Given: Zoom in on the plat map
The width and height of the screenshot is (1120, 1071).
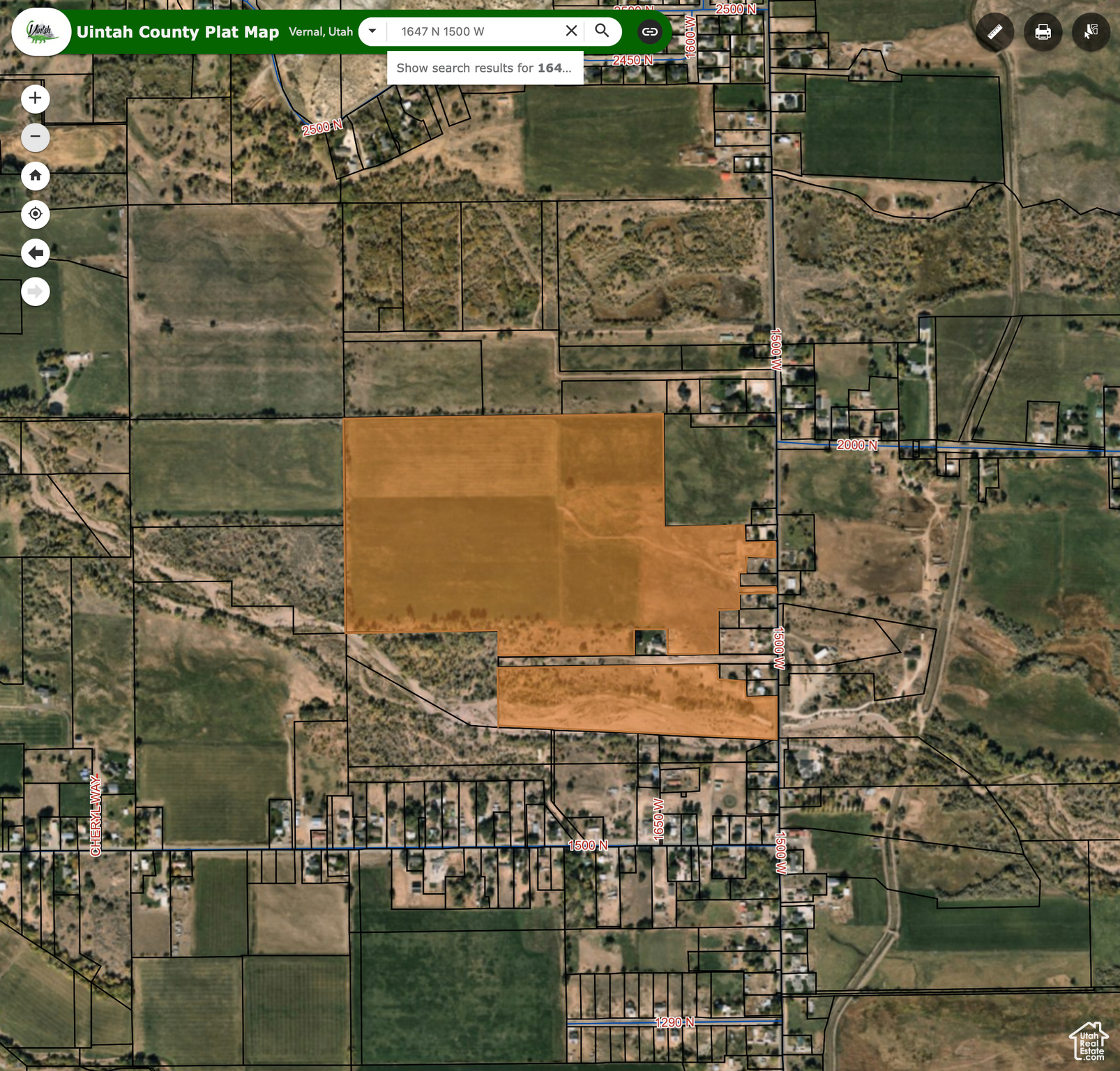Looking at the screenshot, I should (x=36, y=98).
